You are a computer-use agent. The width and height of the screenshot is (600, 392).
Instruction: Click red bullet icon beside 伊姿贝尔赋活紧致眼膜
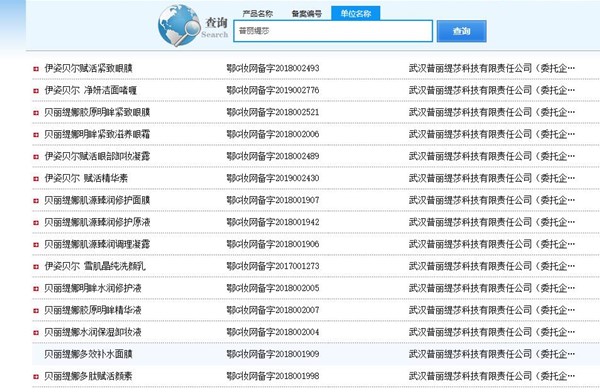pyautogui.click(x=36, y=69)
